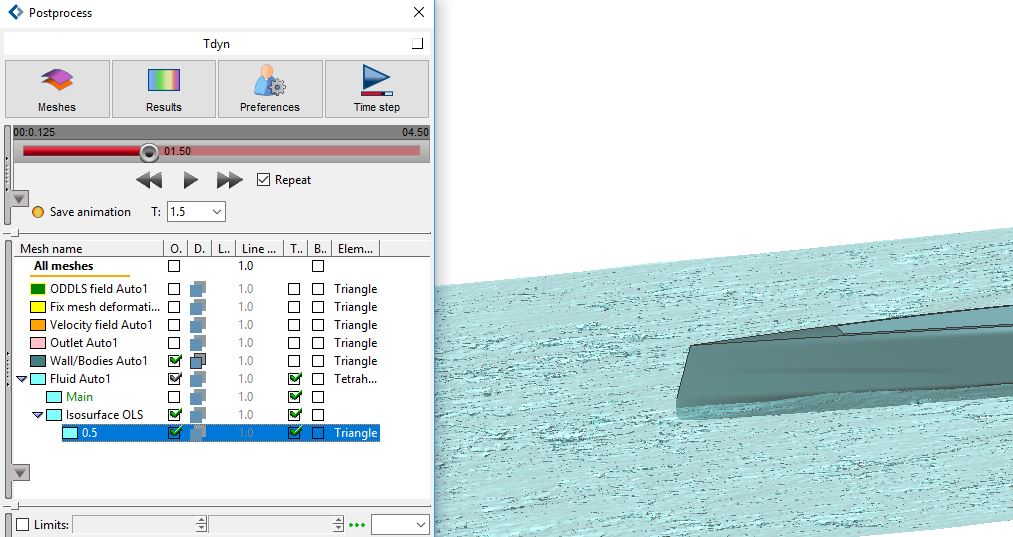Viewport: 1013px width, 537px height.
Task: Play the animation
Action: pyautogui.click(x=190, y=180)
